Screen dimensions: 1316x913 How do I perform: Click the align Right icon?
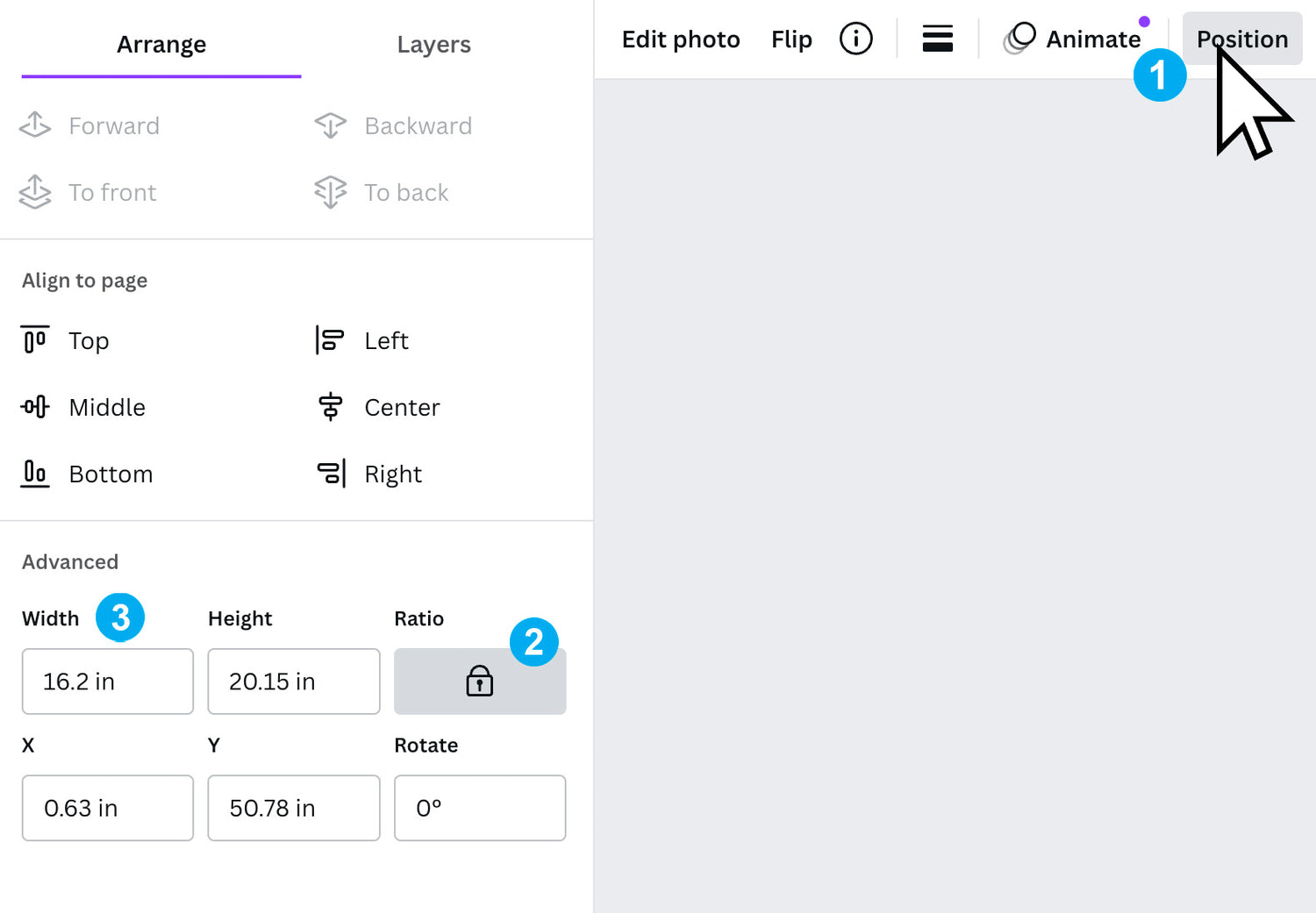(331, 474)
